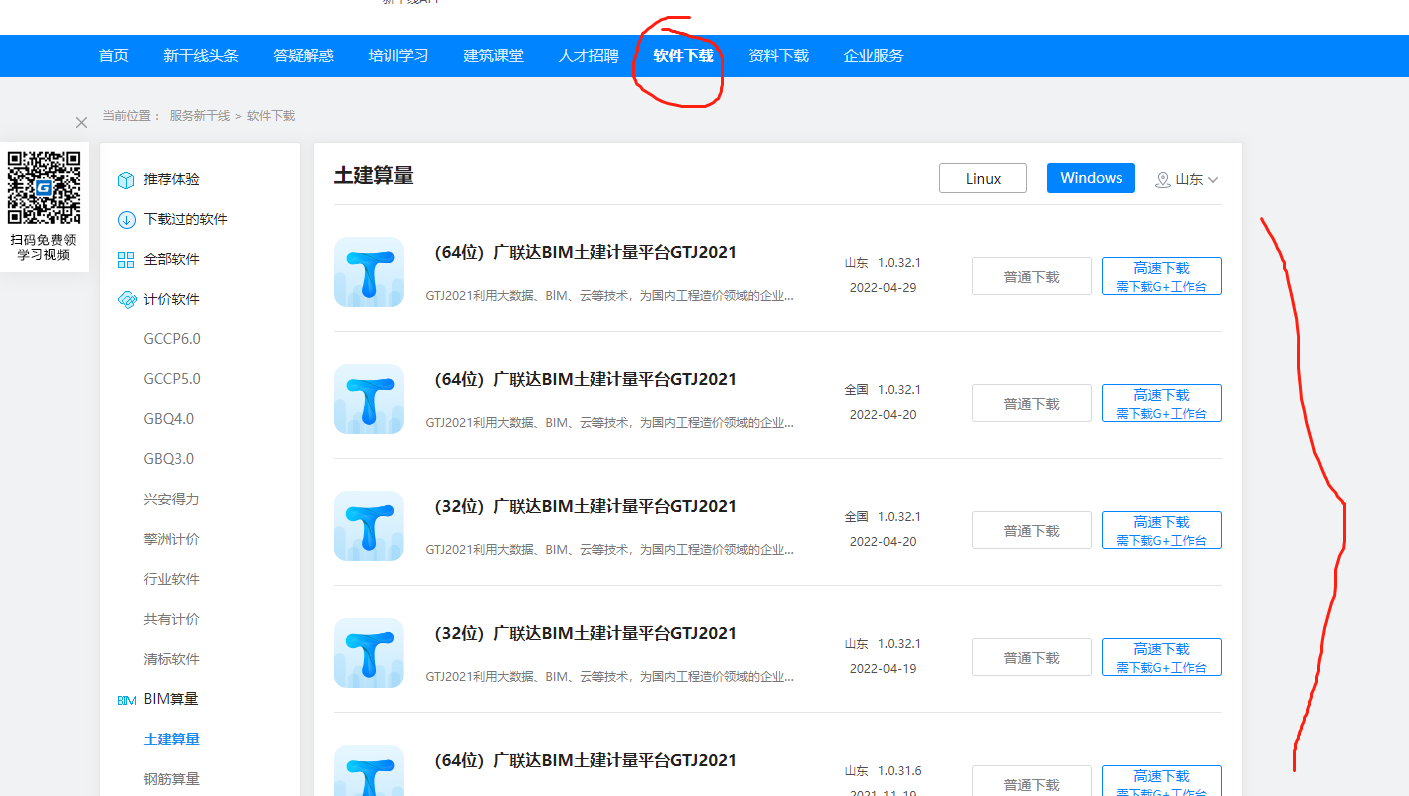Open 答疑解惑 navigation item
This screenshot has width=1409, height=796.
click(304, 56)
